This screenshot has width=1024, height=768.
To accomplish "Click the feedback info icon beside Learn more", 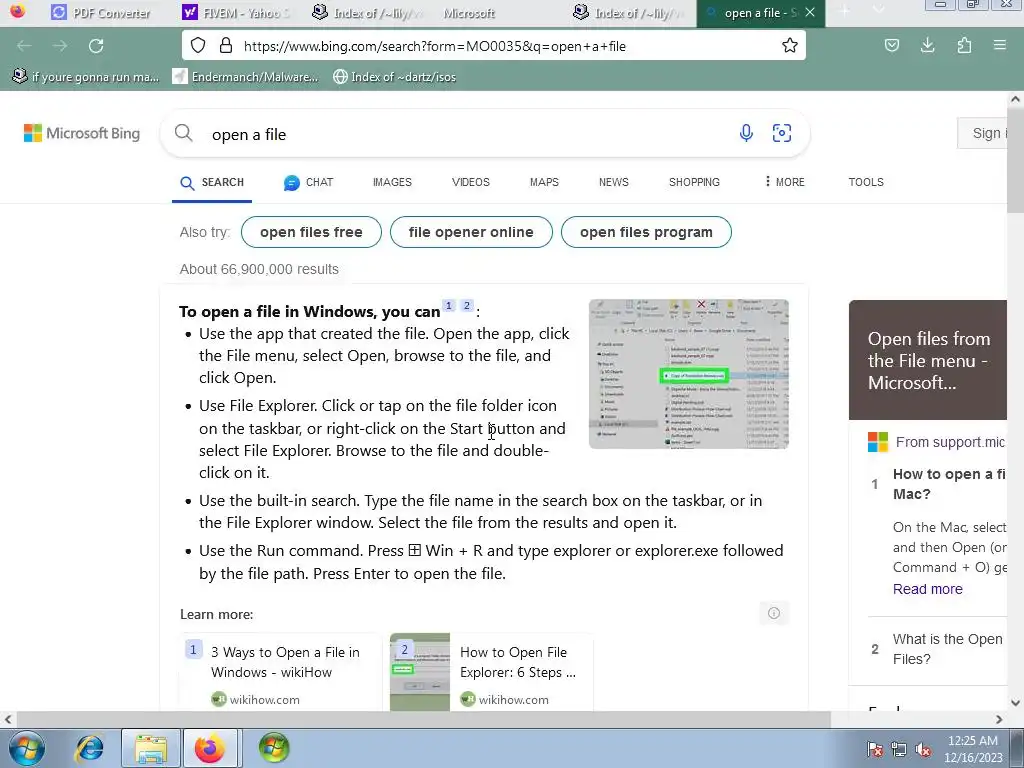I will click(774, 613).
